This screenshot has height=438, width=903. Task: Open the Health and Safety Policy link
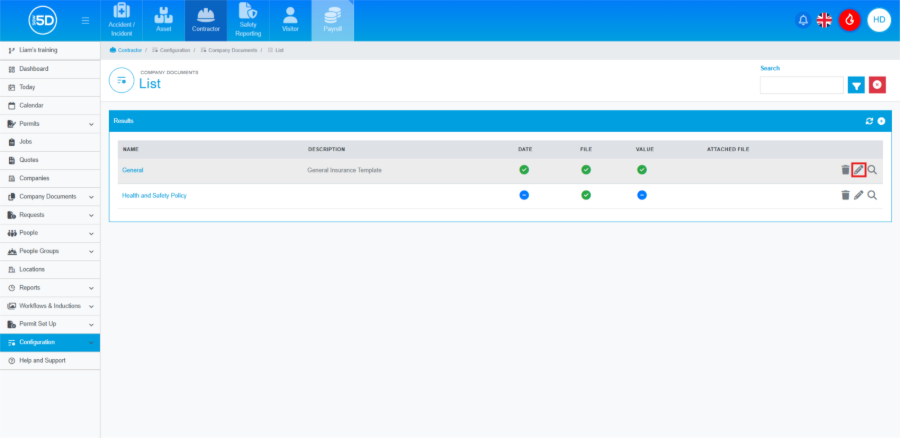click(154, 195)
